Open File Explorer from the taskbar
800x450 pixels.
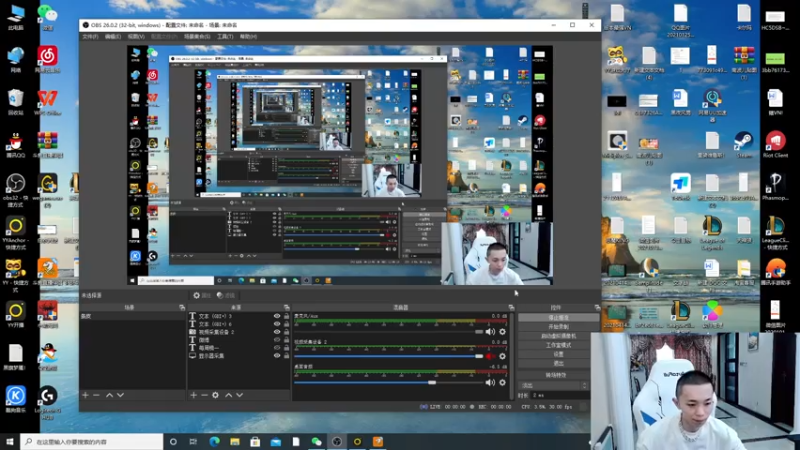235,442
